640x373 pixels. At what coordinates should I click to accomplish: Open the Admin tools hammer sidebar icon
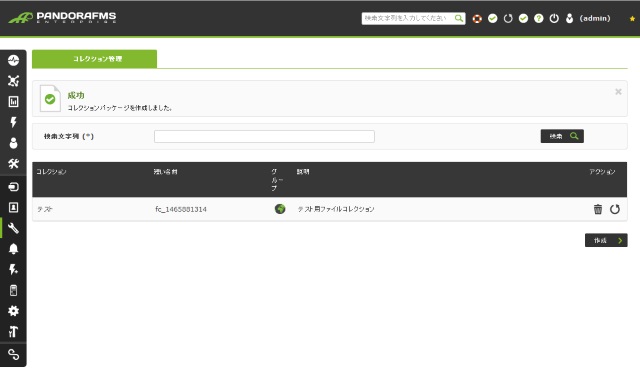pos(13,332)
